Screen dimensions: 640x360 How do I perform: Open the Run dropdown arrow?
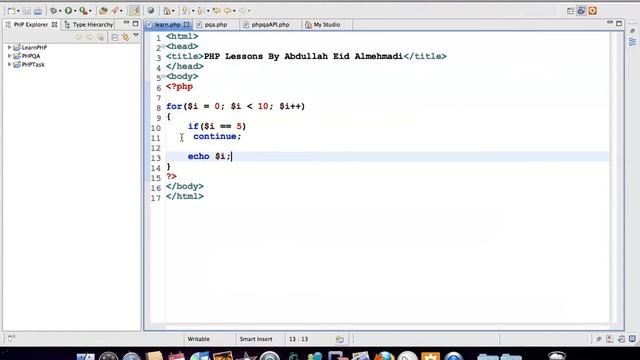75,11
